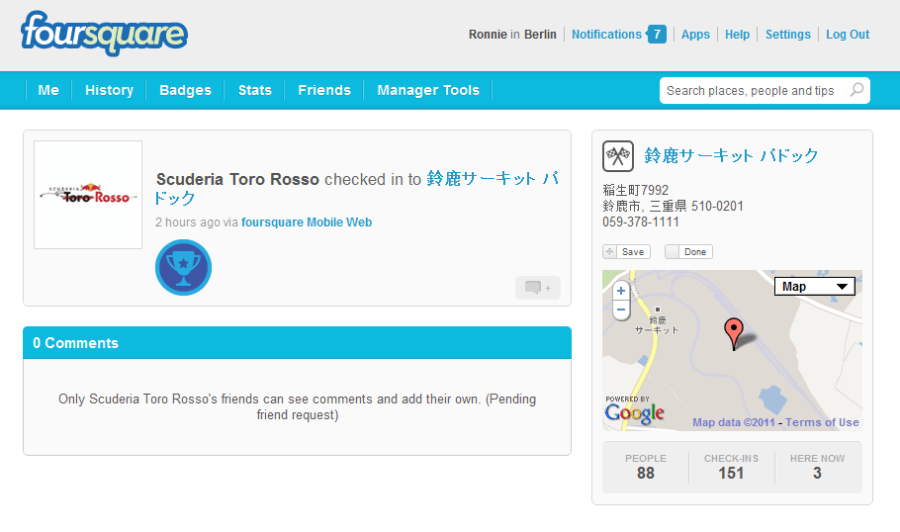Screen dimensions: 900x532
Task: Click the foursquare Mobile Web link
Action: point(307,222)
